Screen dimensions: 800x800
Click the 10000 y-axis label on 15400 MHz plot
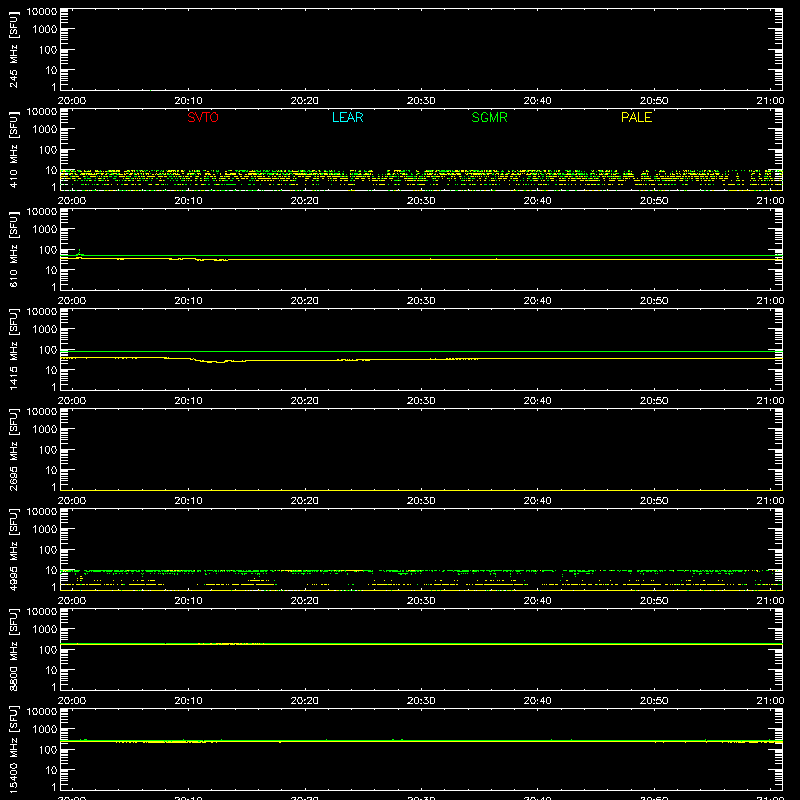point(42,712)
